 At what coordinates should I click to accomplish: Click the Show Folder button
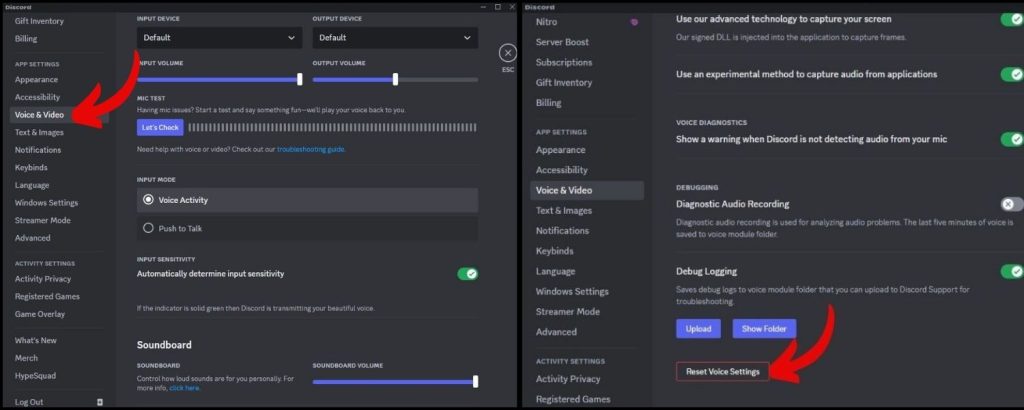(x=764, y=329)
